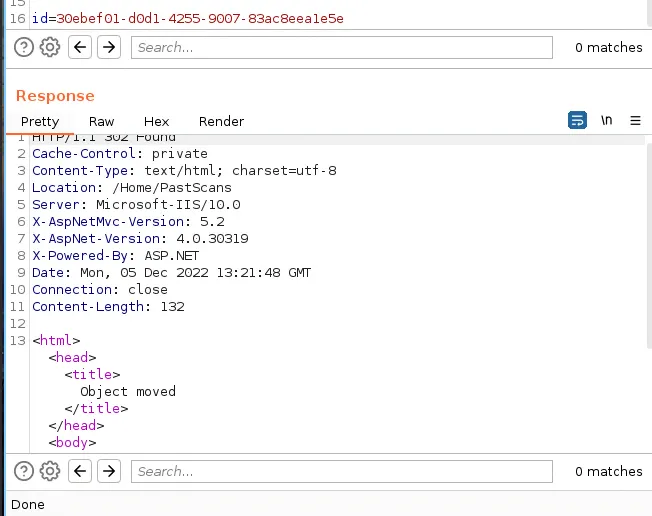Image resolution: width=652 pixels, height=516 pixels.
Task: Click the response 0 matches counter
Action: pyautogui.click(x=609, y=471)
